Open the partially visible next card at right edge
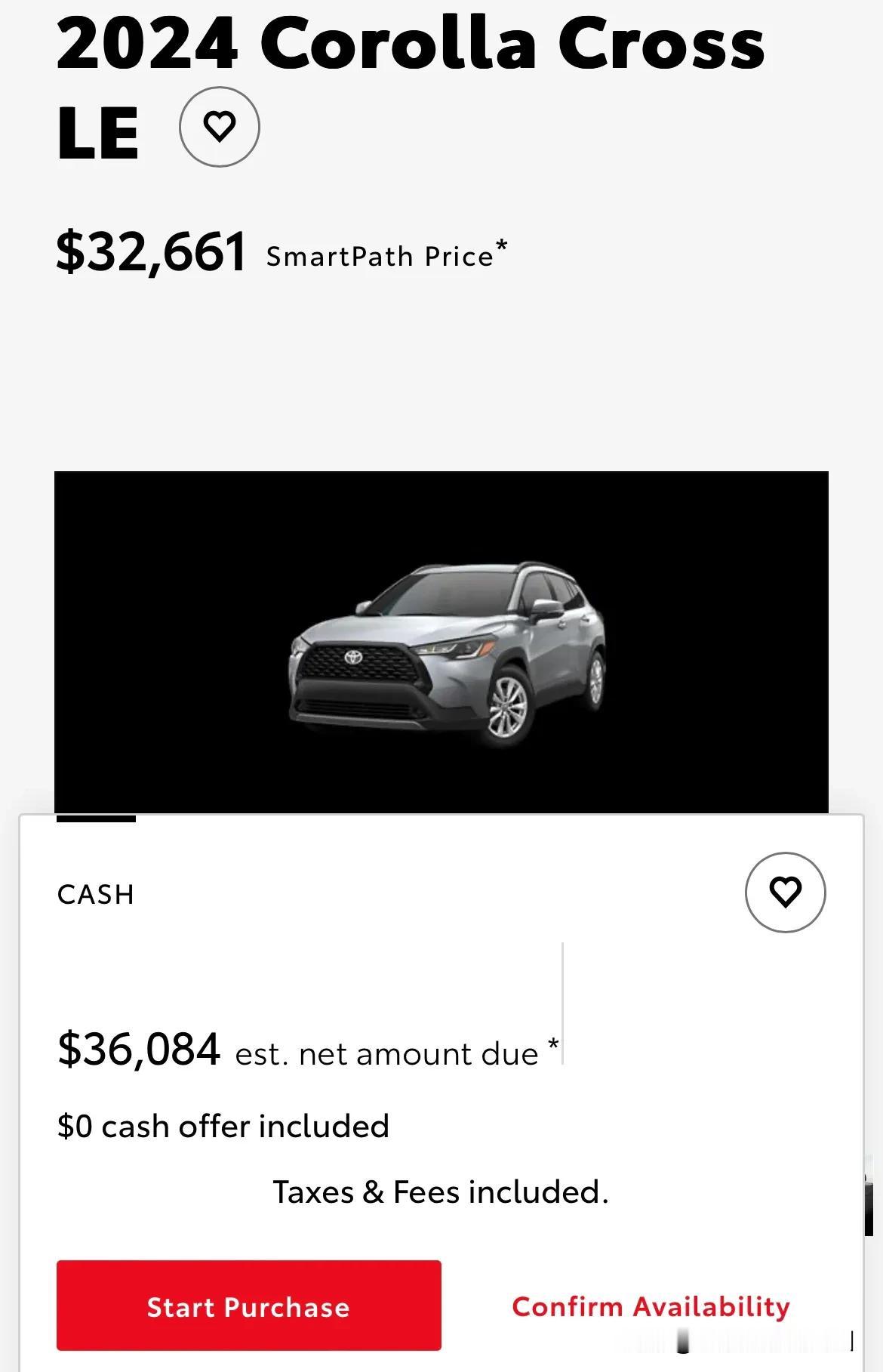Viewport: 883px width, 1372px height. [x=869, y=1195]
